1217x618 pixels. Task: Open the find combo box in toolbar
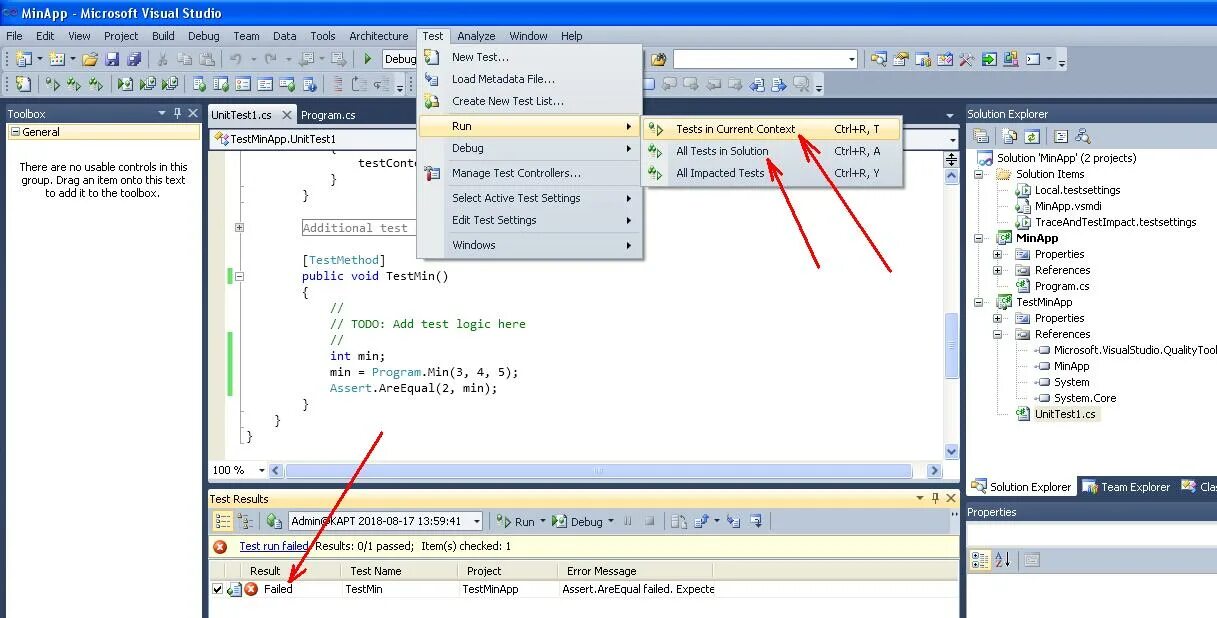point(850,59)
